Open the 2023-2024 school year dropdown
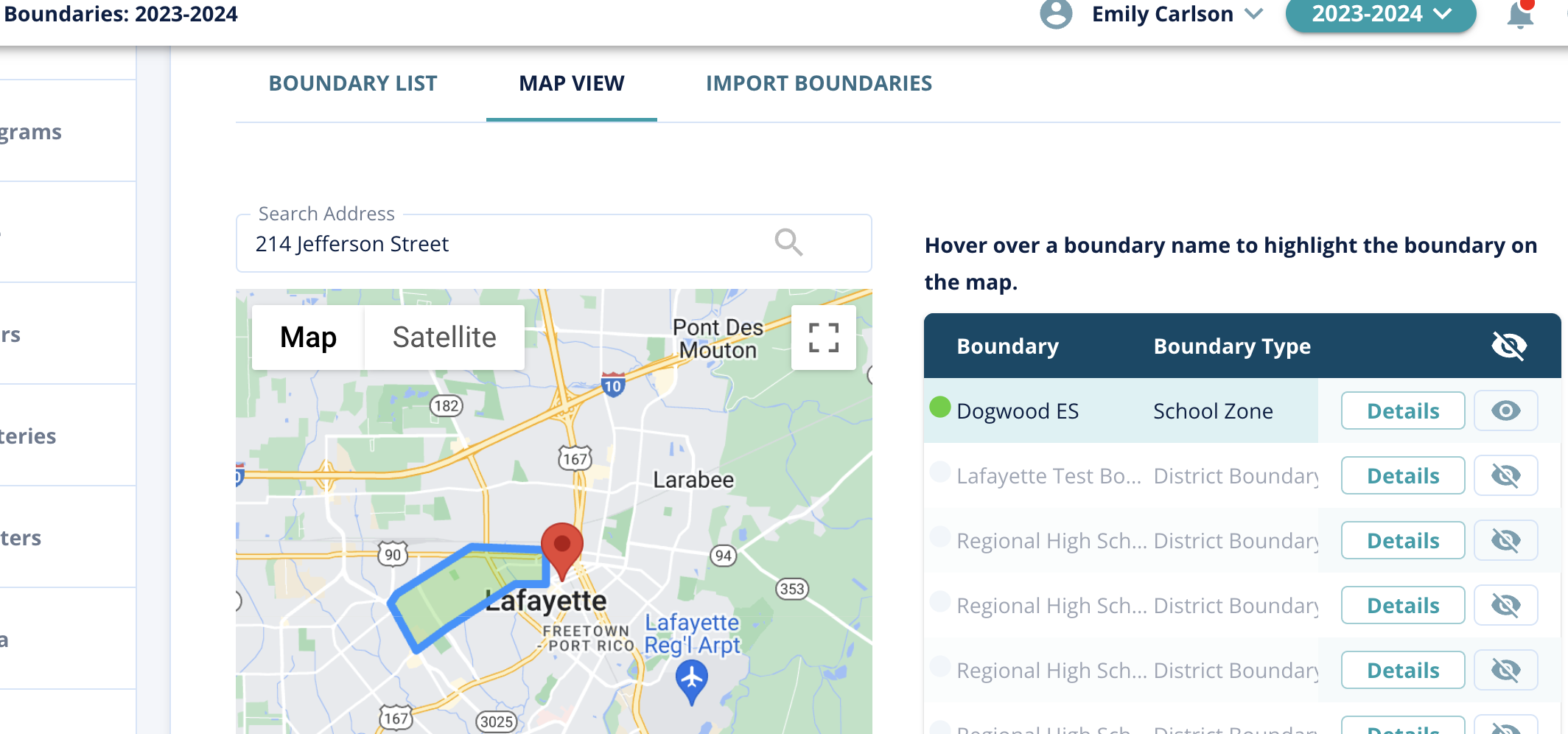The image size is (1568, 734). click(1380, 14)
